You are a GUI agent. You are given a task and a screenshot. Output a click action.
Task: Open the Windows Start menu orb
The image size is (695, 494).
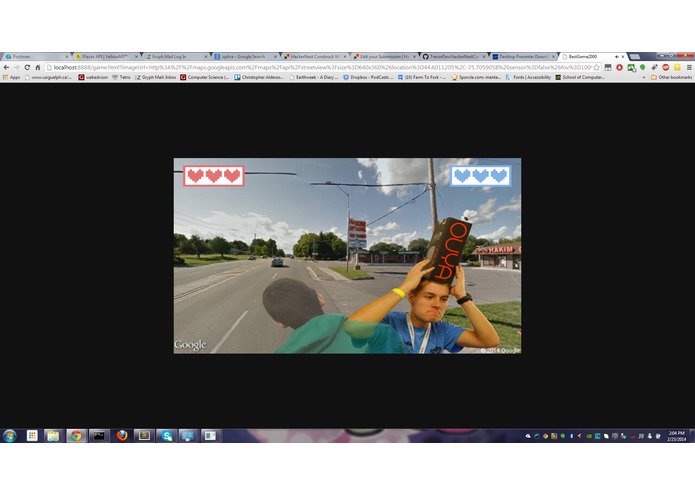[x=9, y=436]
